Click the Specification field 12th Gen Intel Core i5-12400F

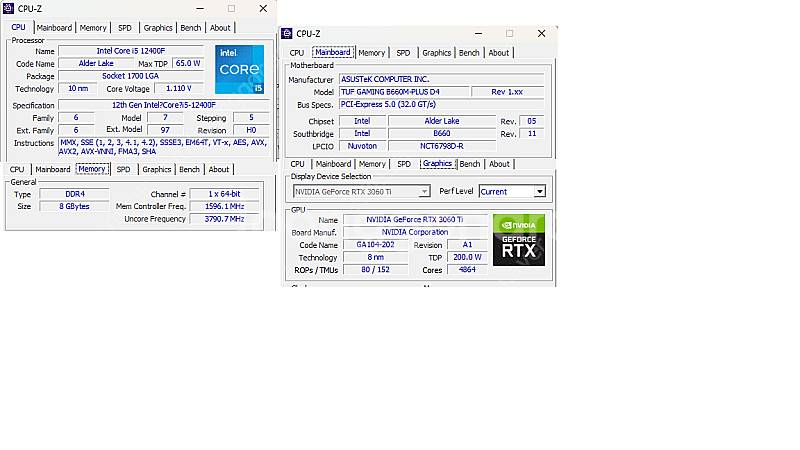(164, 105)
